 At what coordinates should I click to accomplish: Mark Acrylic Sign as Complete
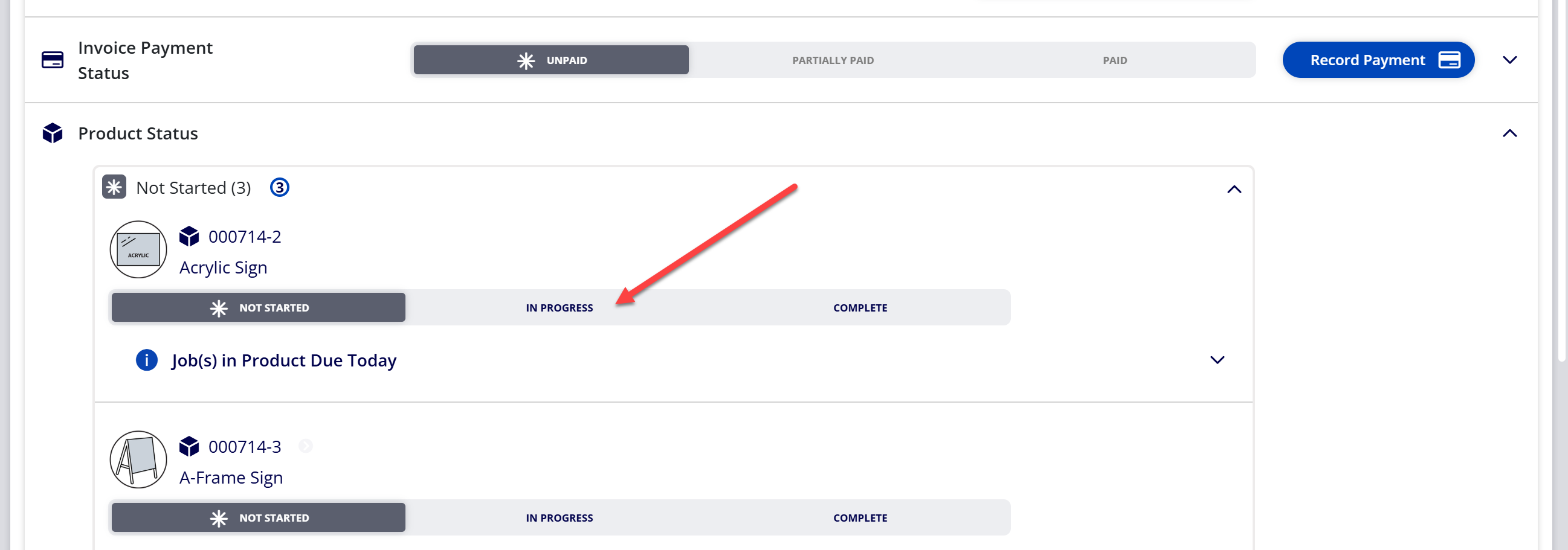click(x=859, y=307)
